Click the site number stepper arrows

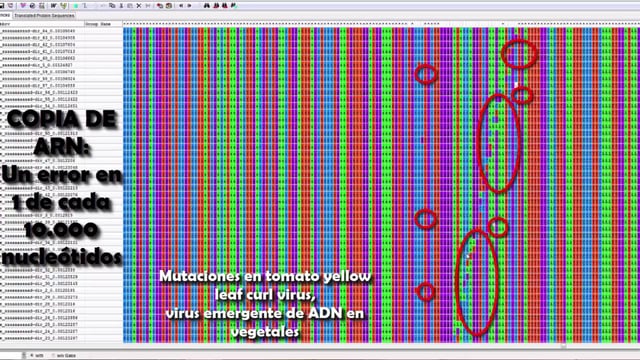coord(24,356)
